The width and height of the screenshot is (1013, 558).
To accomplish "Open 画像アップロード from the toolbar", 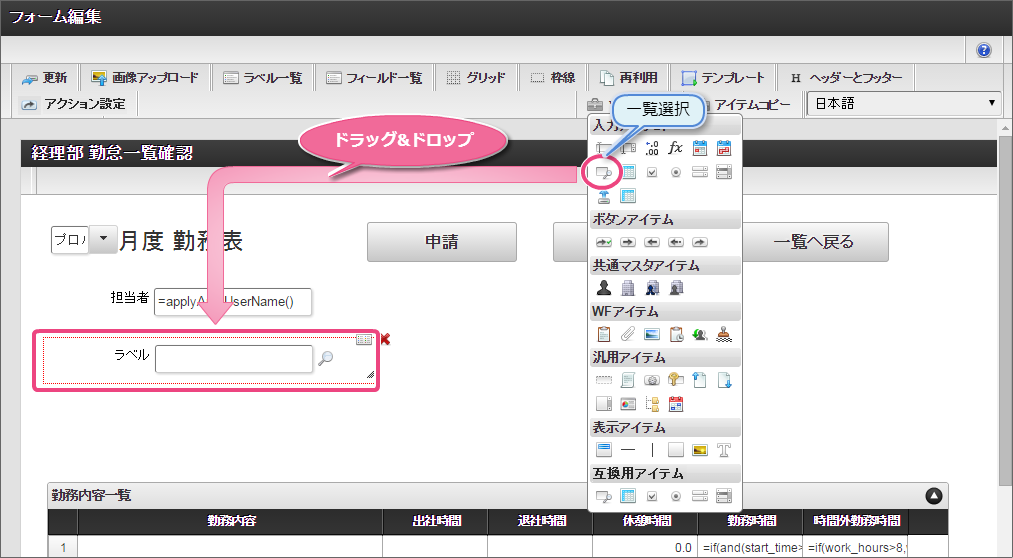I will click(x=145, y=78).
